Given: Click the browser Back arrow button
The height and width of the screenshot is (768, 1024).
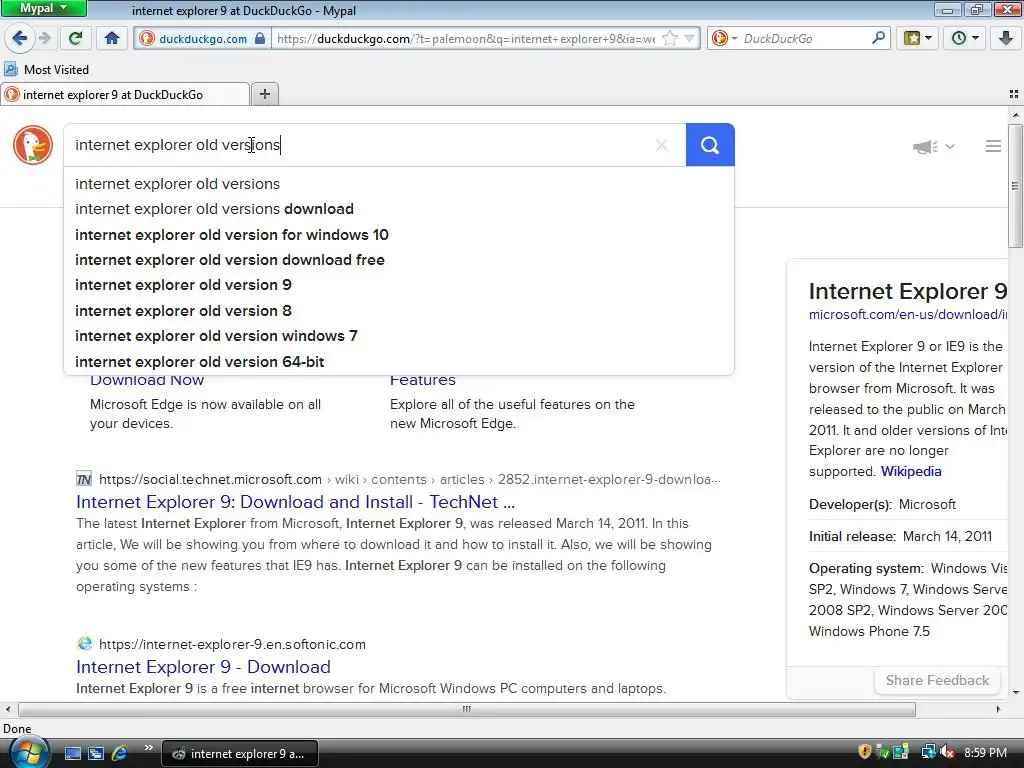Looking at the screenshot, I should point(20,39).
